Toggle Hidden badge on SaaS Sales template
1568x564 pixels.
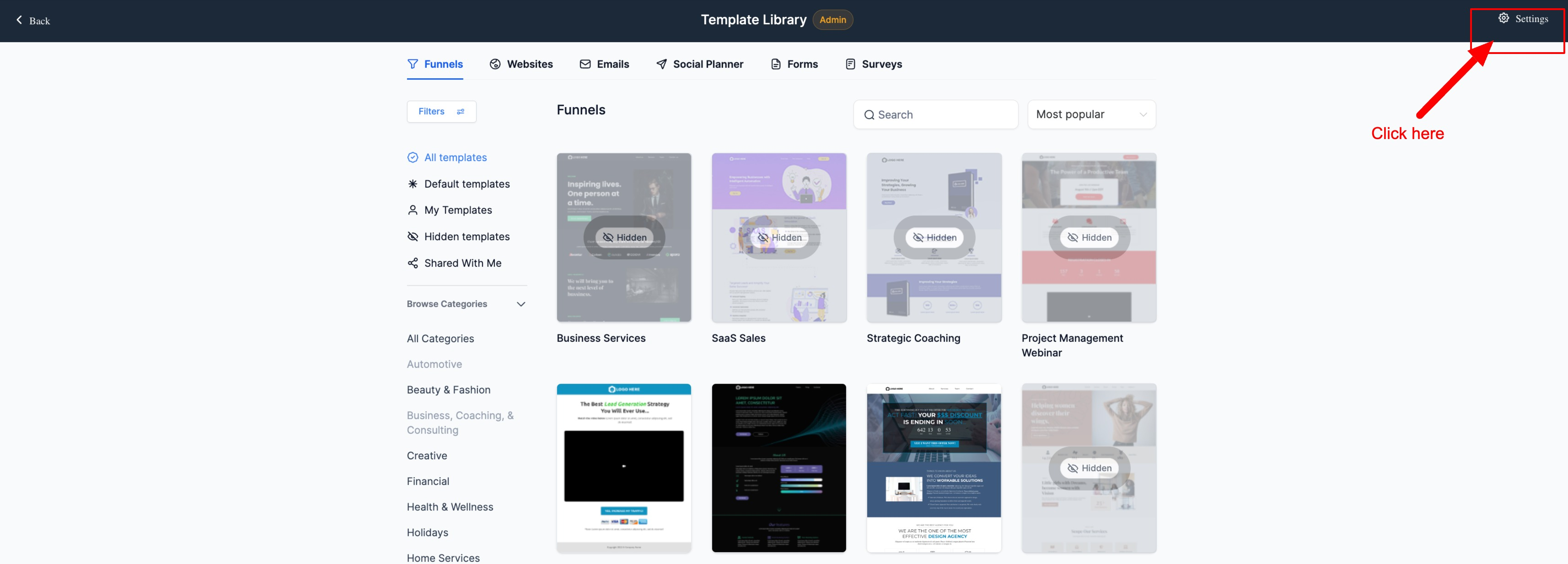(779, 237)
